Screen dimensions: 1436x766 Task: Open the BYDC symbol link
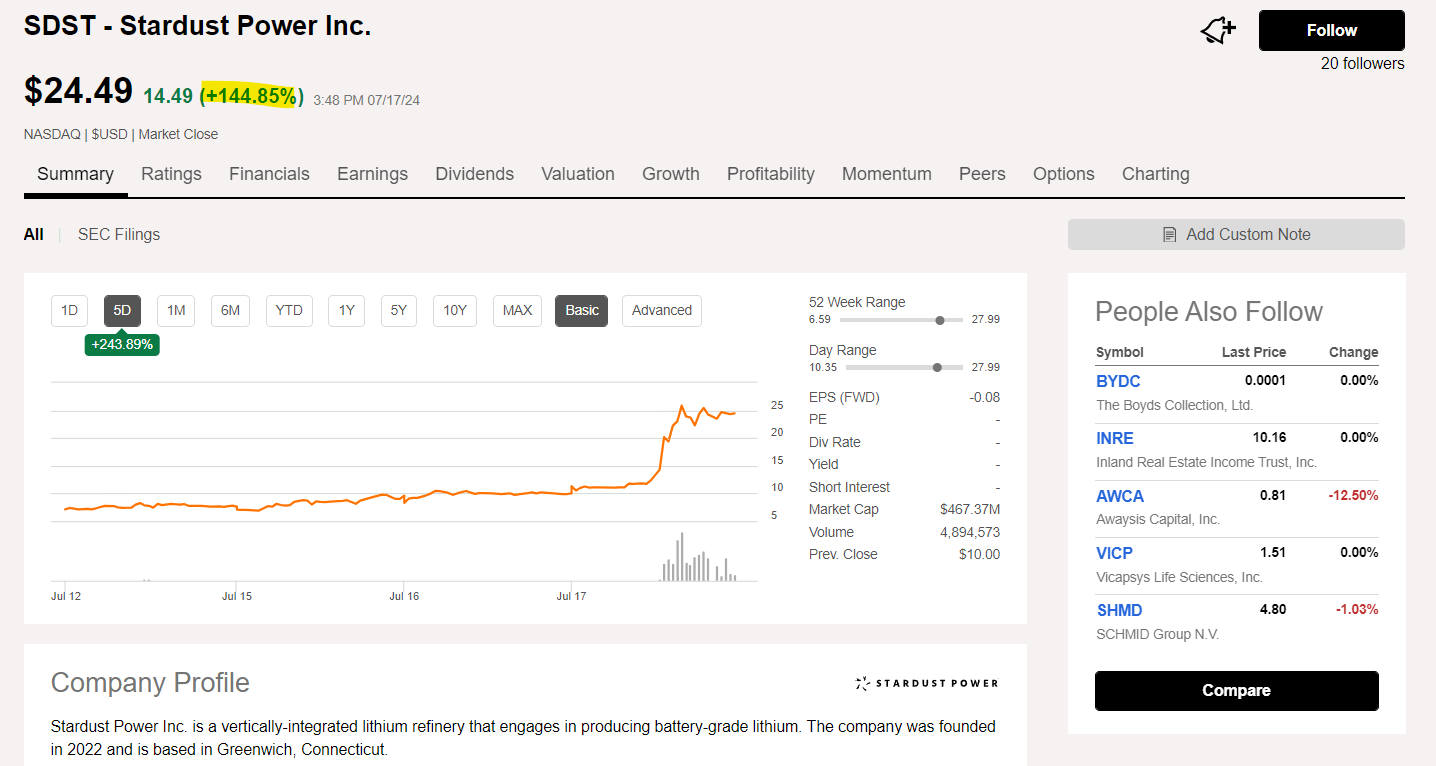tap(1118, 381)
